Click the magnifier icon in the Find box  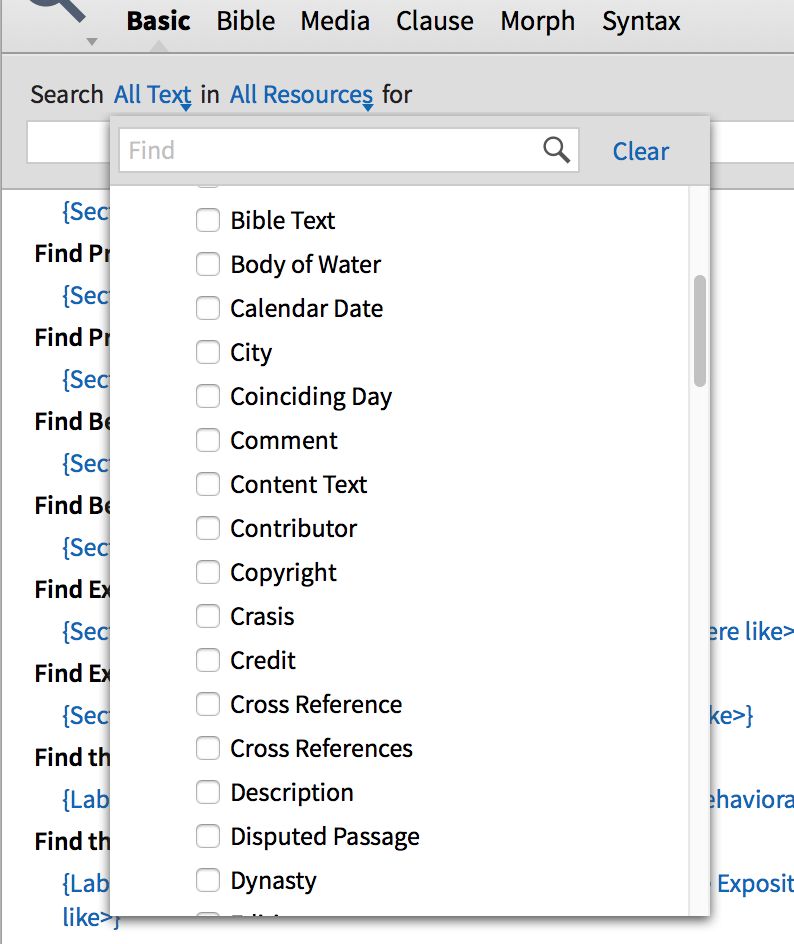click(x=557, y=150)
